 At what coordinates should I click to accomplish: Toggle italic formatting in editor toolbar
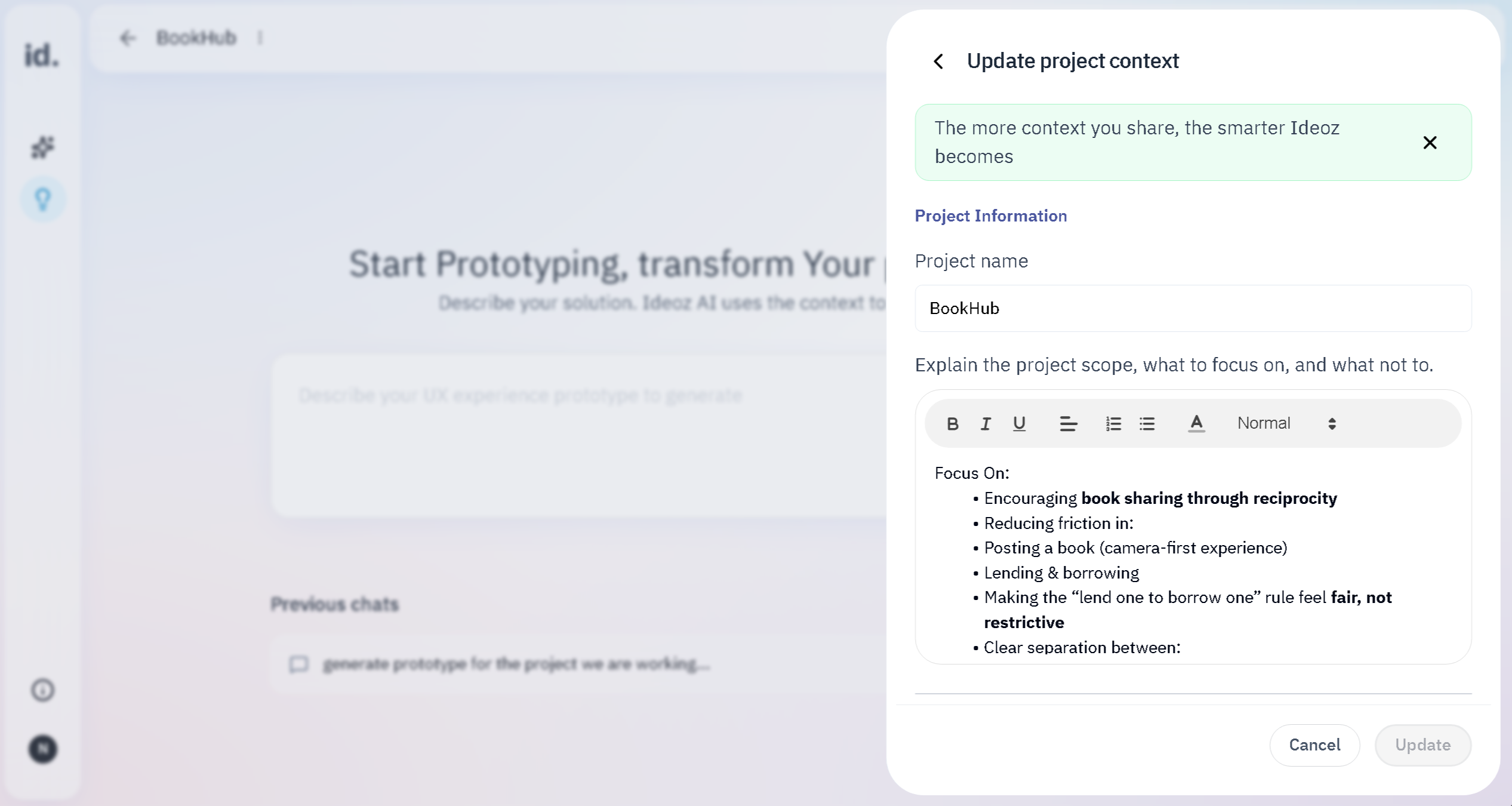coord(986,424)
